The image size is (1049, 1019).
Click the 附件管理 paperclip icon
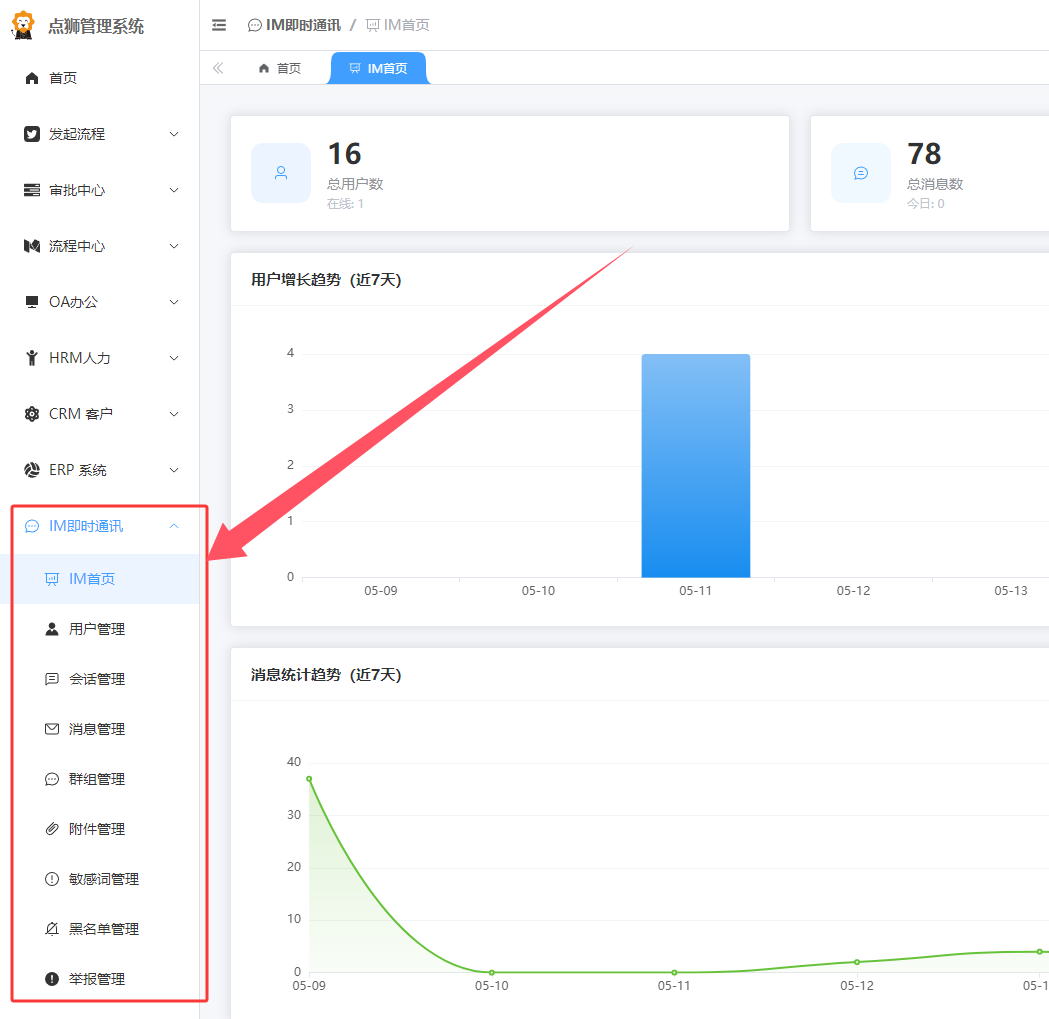tap(52, 829)
